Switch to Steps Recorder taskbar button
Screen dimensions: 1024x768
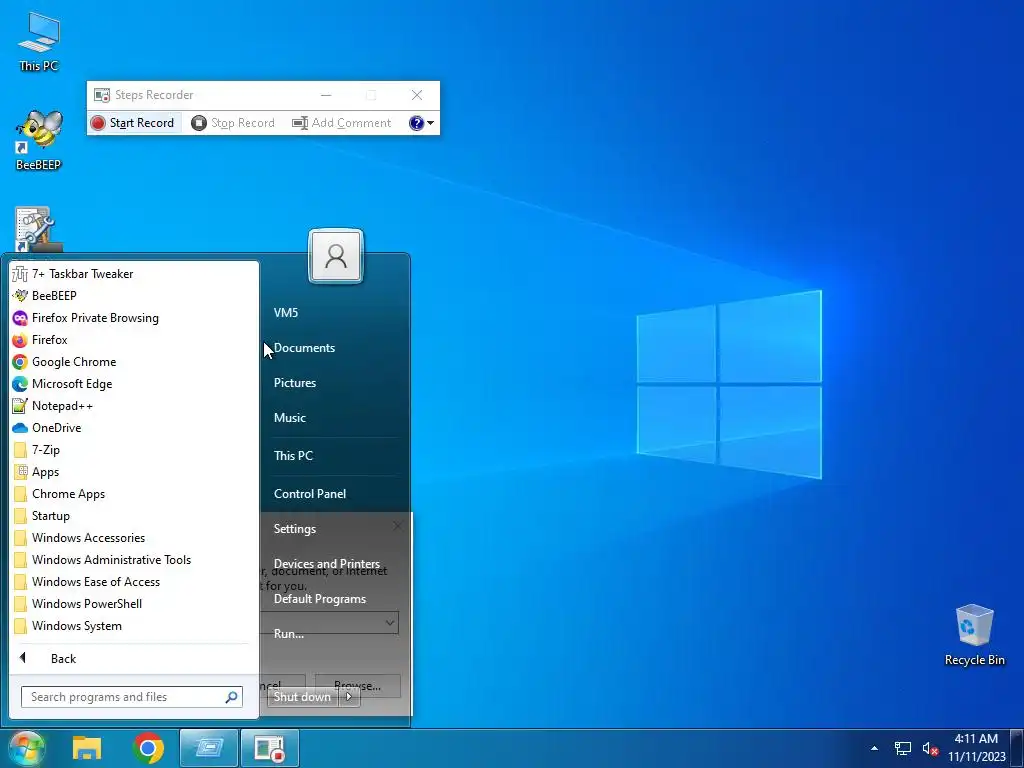(270, 748)
